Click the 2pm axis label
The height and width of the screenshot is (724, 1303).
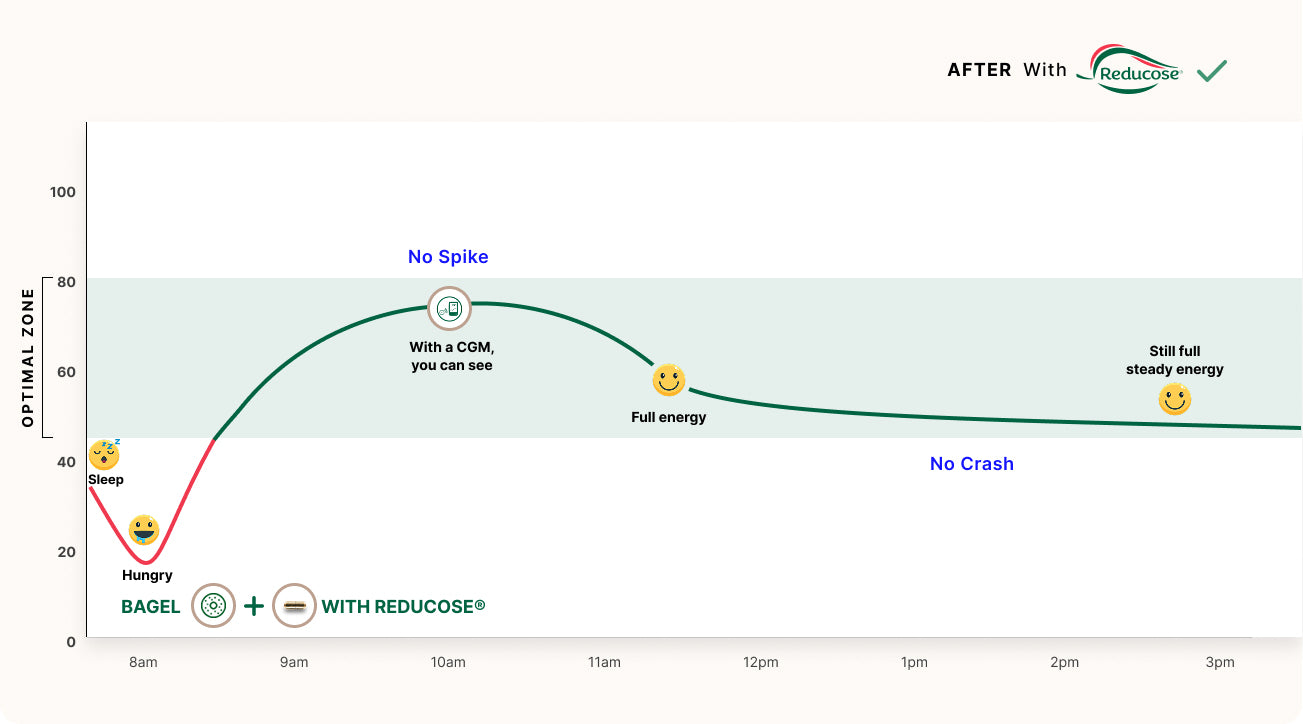(x=1065, y=662)
